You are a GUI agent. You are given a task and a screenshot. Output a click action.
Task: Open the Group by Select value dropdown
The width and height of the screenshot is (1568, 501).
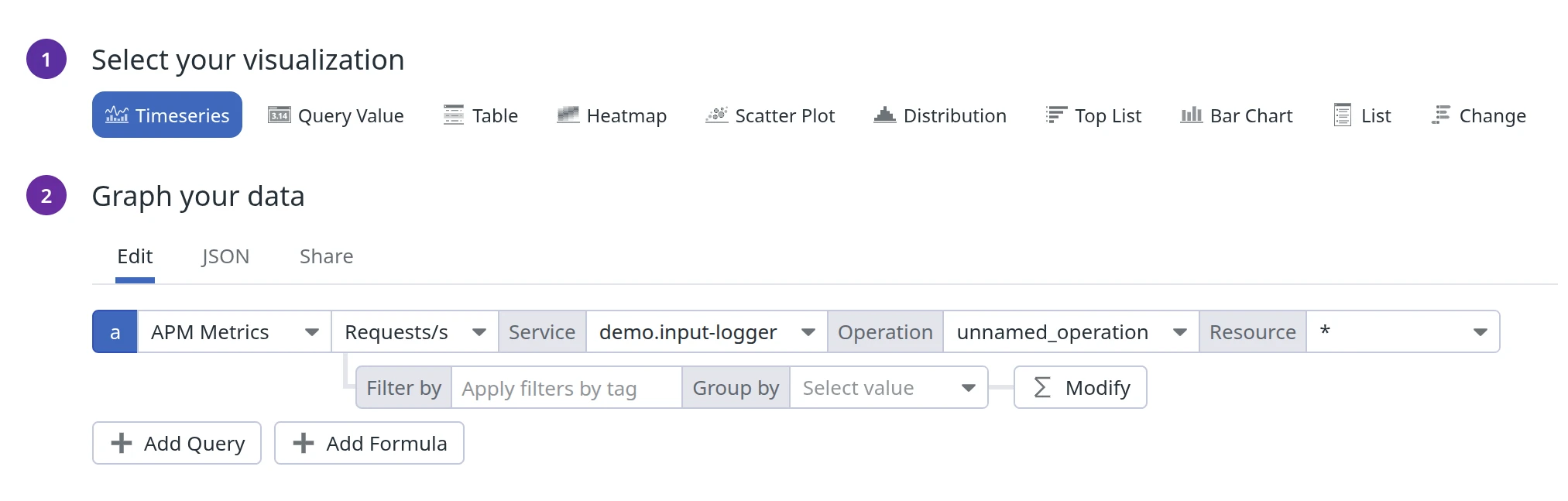[x=888, y=388]
